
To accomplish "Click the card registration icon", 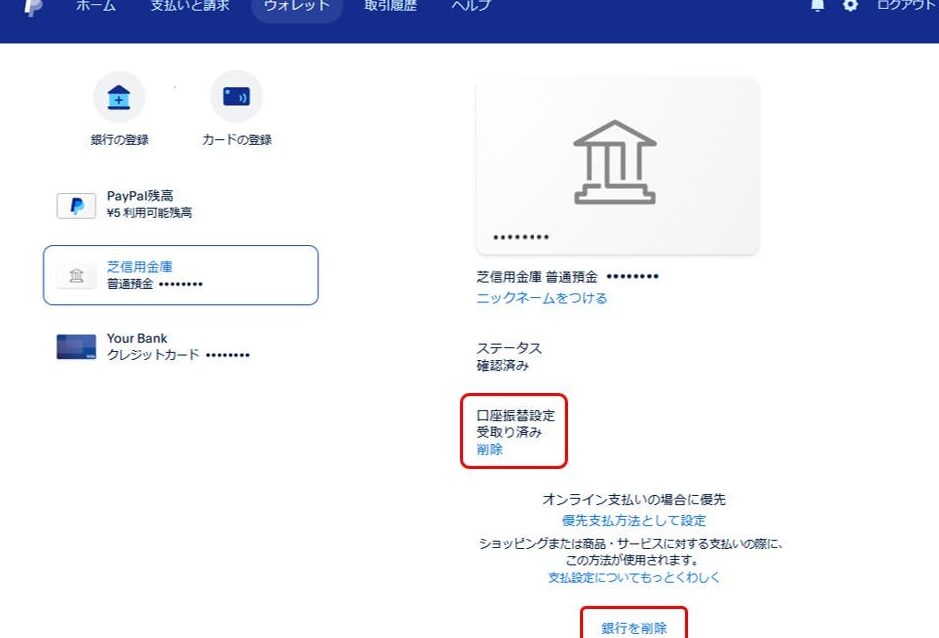I will (236, 97).
